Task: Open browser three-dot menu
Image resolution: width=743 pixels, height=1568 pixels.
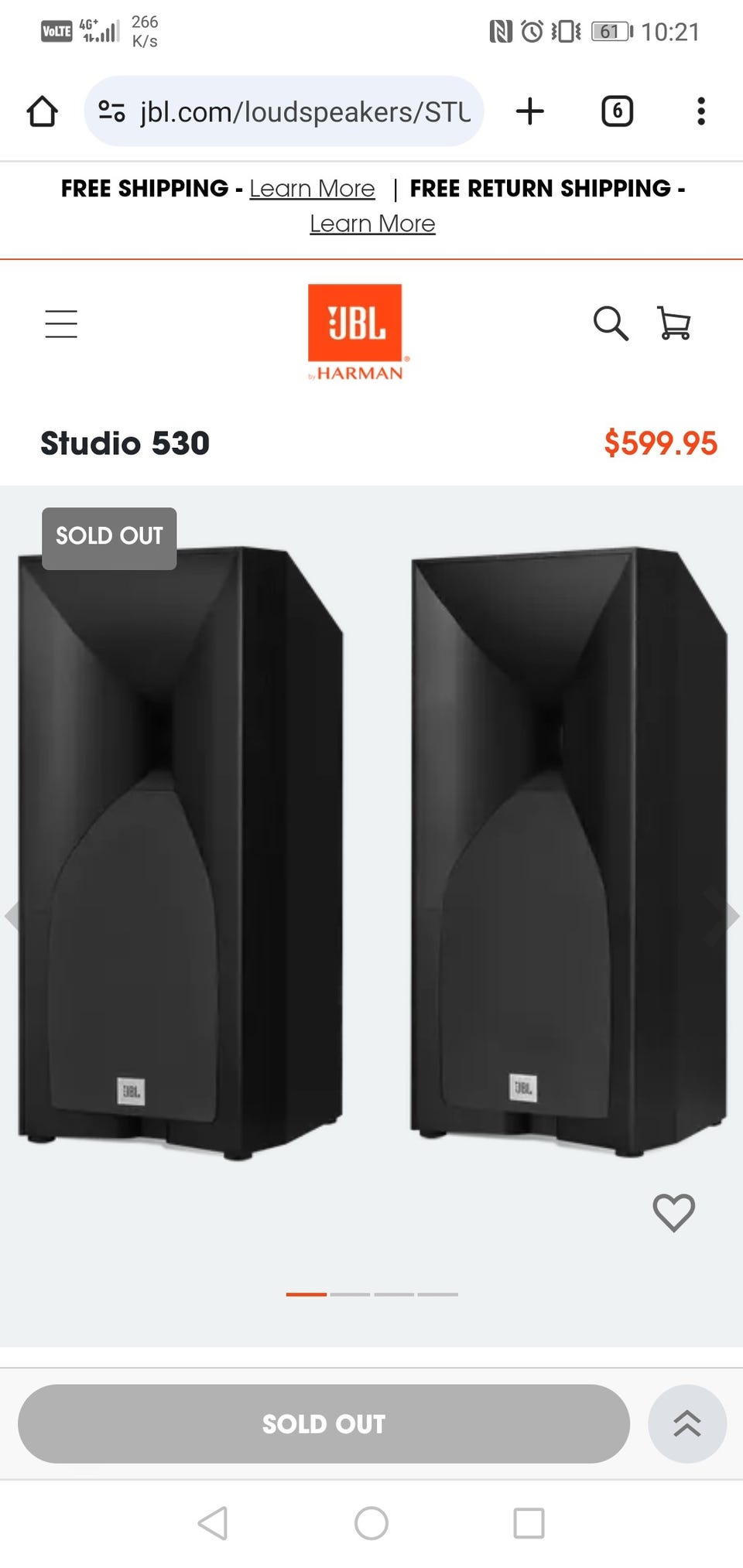Action: [701, 111]
